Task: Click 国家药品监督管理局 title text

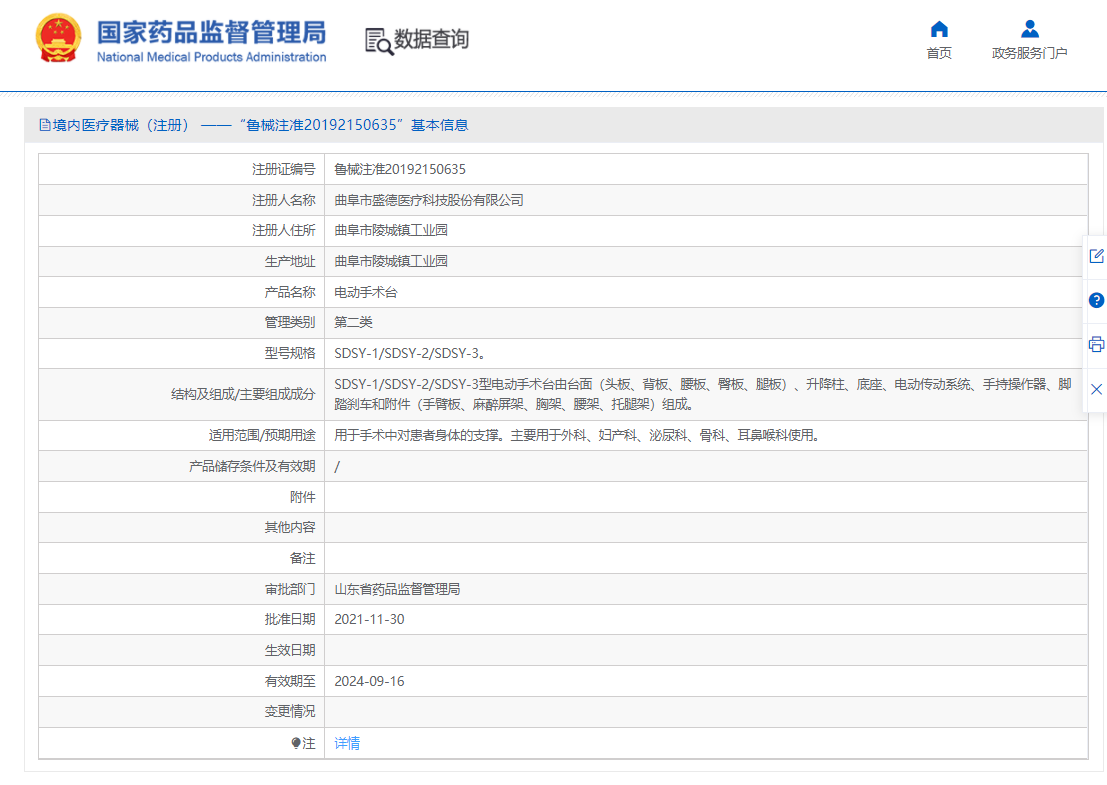Action: (211, 32)
